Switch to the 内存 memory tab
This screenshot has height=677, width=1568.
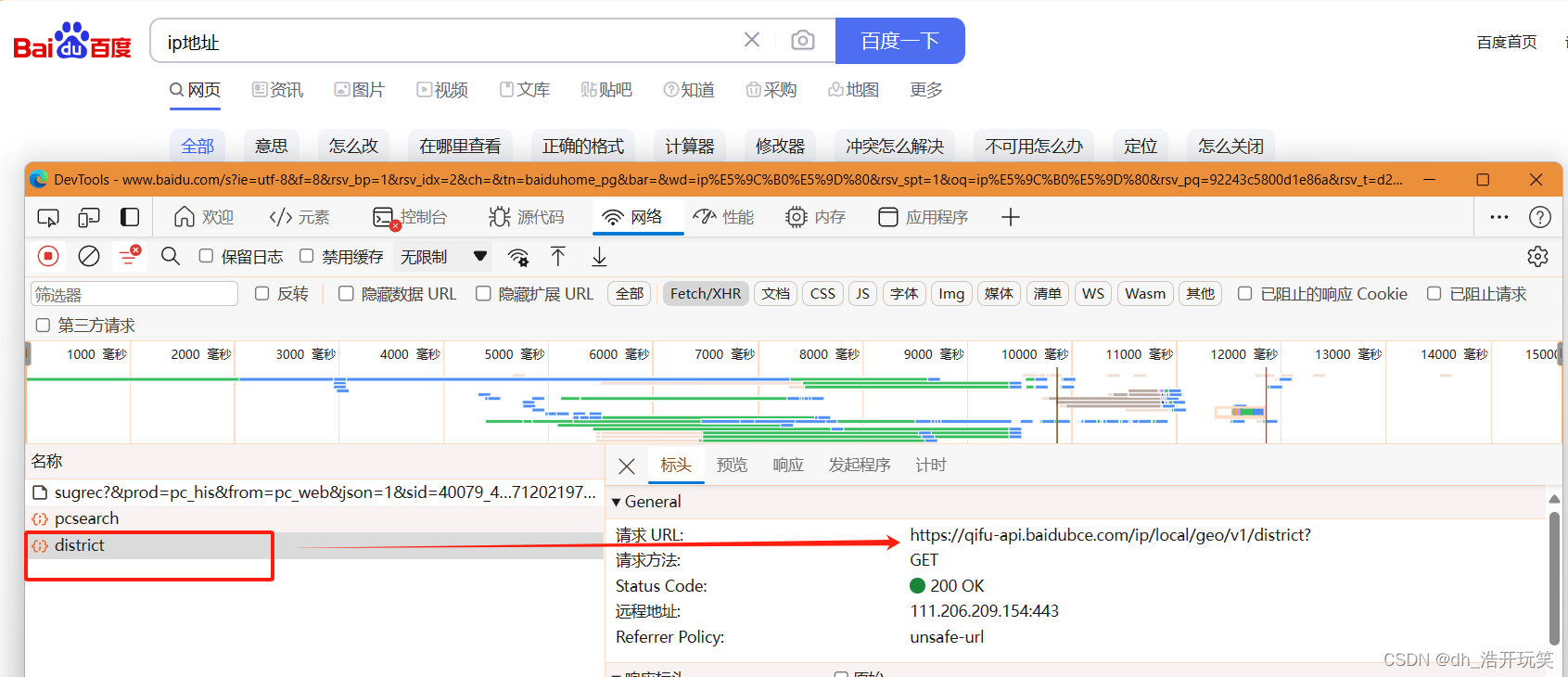[x=816, y=217]
